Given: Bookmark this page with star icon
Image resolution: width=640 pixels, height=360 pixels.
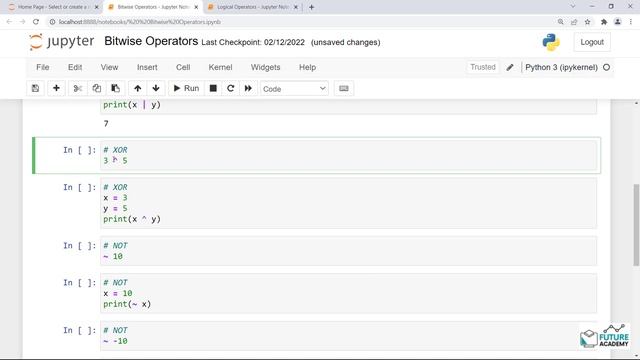Looking at the screenshot, I should 587,22.
